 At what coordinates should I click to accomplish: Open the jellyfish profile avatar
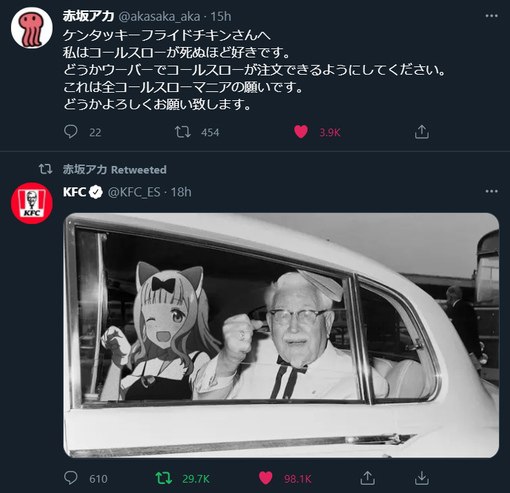pyautogui.click(x=32, y=28)
